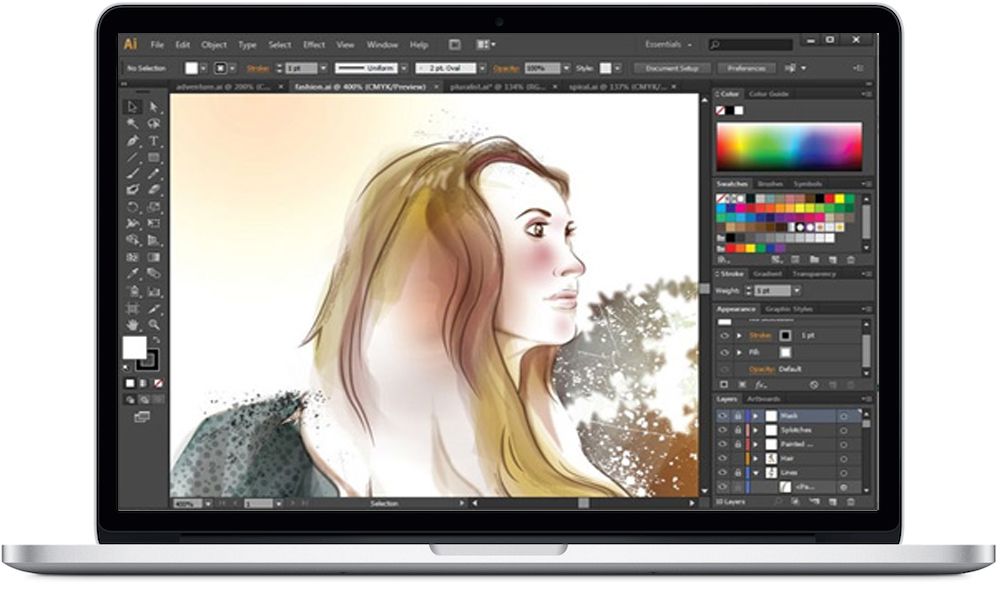Select the Pen tool
Screen dimensions: 1000x589
click(133, 141)
